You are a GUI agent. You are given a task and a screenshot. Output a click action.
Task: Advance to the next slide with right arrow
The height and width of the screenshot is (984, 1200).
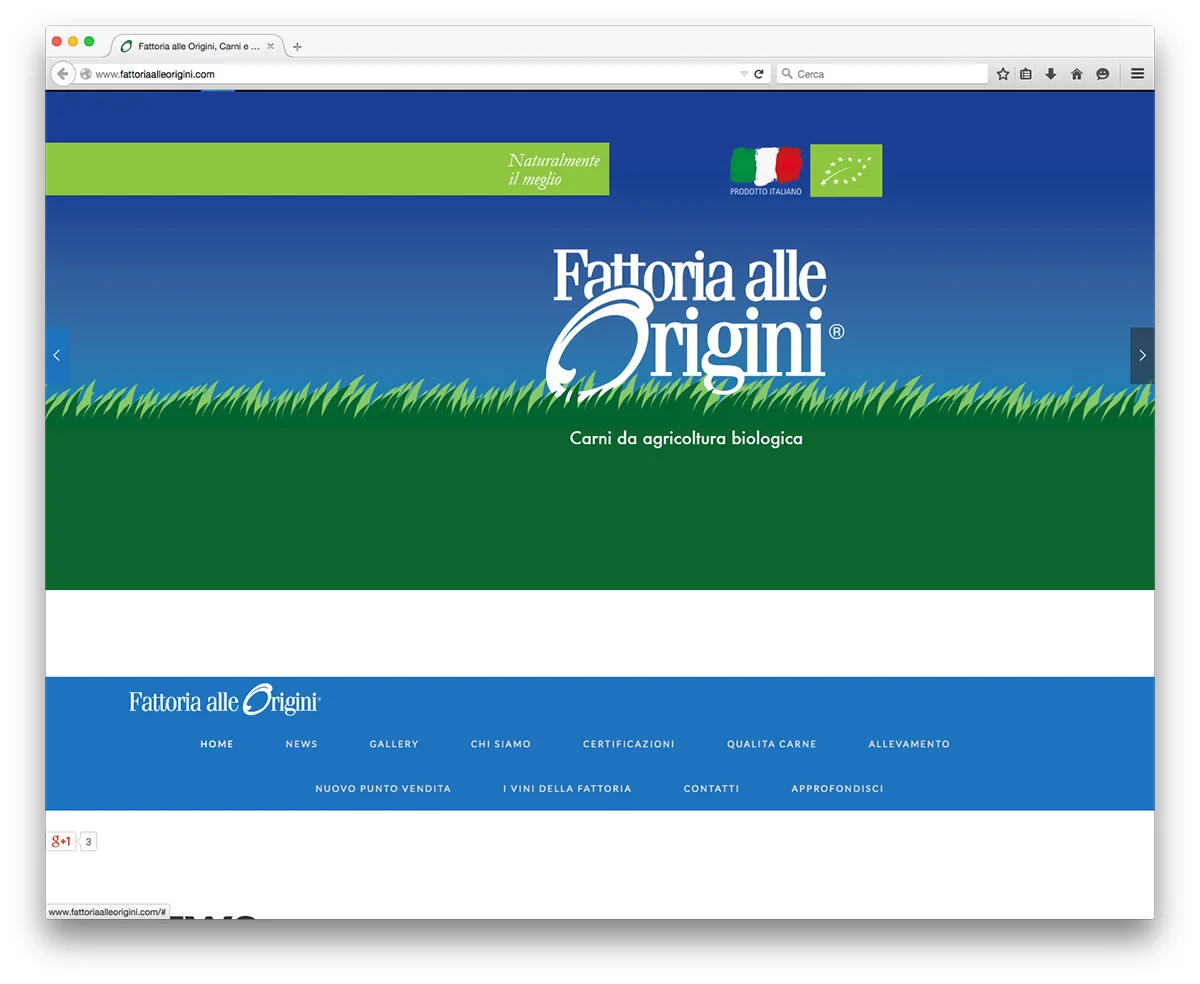[1142, 355]
